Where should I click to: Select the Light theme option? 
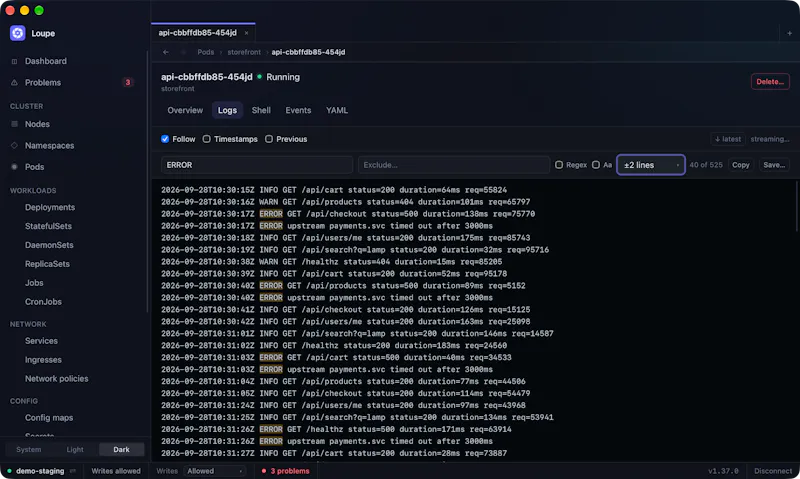tap(75, 449)
